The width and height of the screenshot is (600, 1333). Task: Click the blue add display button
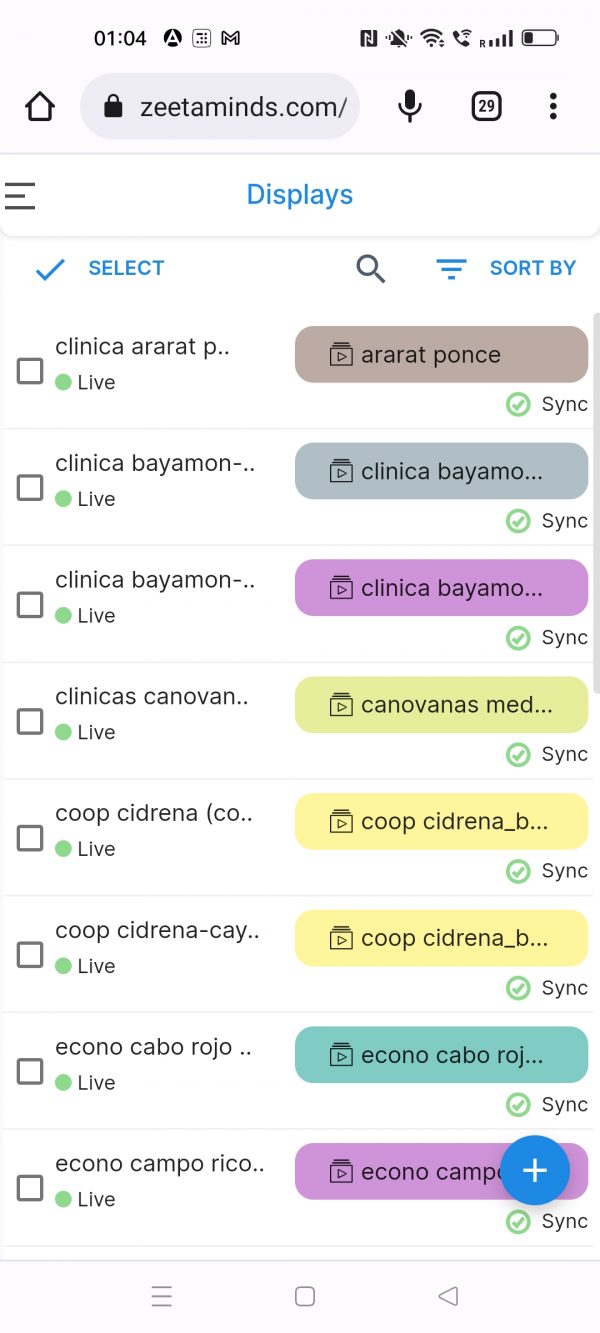click(535, 1170)
